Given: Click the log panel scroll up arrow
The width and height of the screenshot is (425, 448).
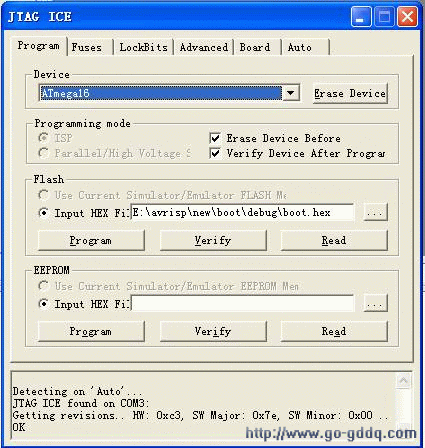Looking at the screenshot, I should [403, 380].
